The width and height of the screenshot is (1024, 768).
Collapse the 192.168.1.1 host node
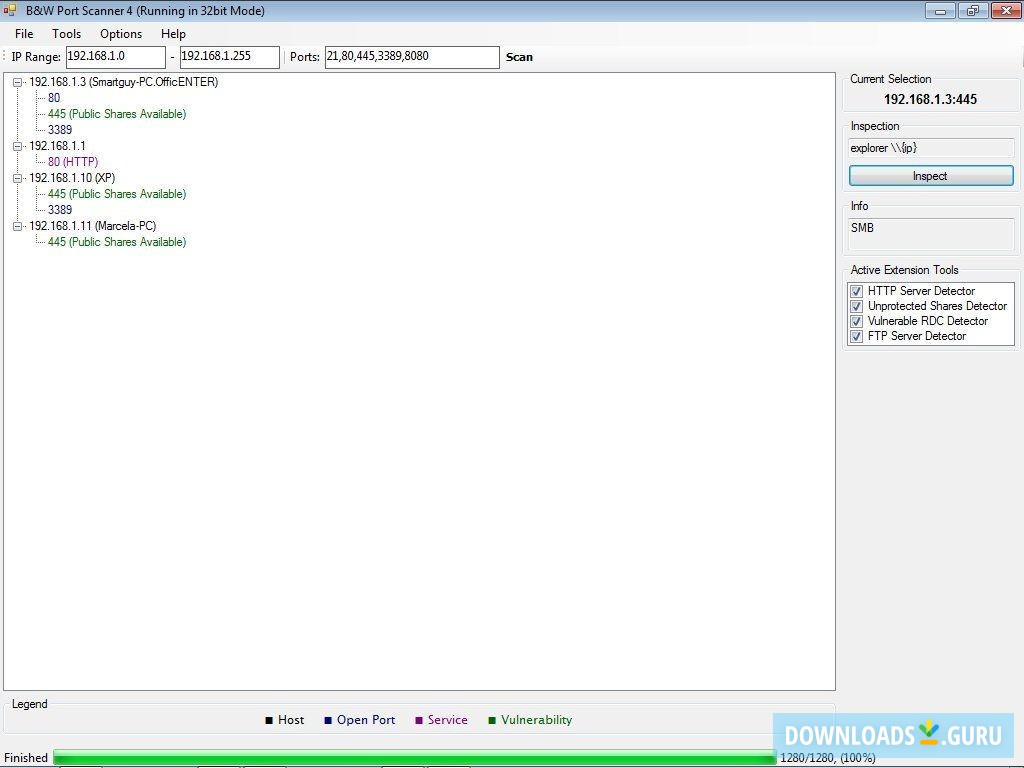[18, 146]
